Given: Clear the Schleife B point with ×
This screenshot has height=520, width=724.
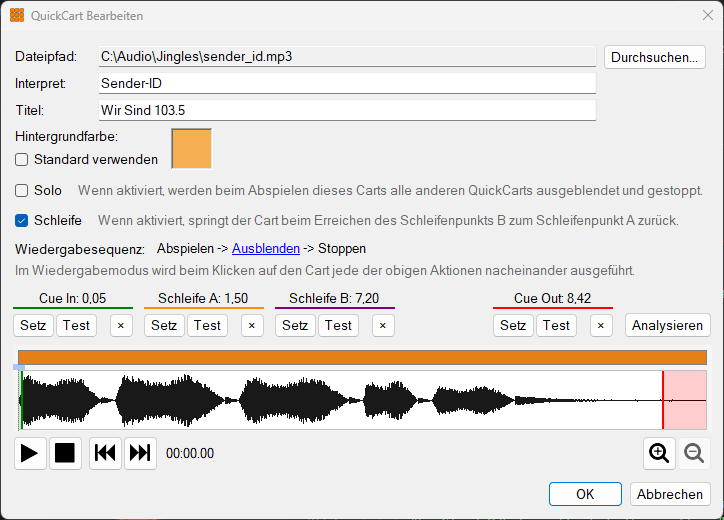Looking at the screenshot, I should (x=383, y=326).
